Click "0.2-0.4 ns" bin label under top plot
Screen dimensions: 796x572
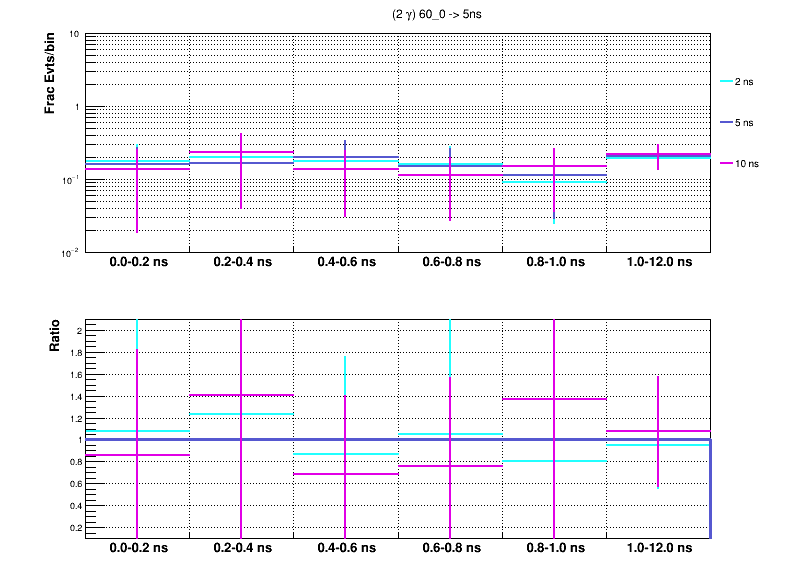[x=241, y=262]
